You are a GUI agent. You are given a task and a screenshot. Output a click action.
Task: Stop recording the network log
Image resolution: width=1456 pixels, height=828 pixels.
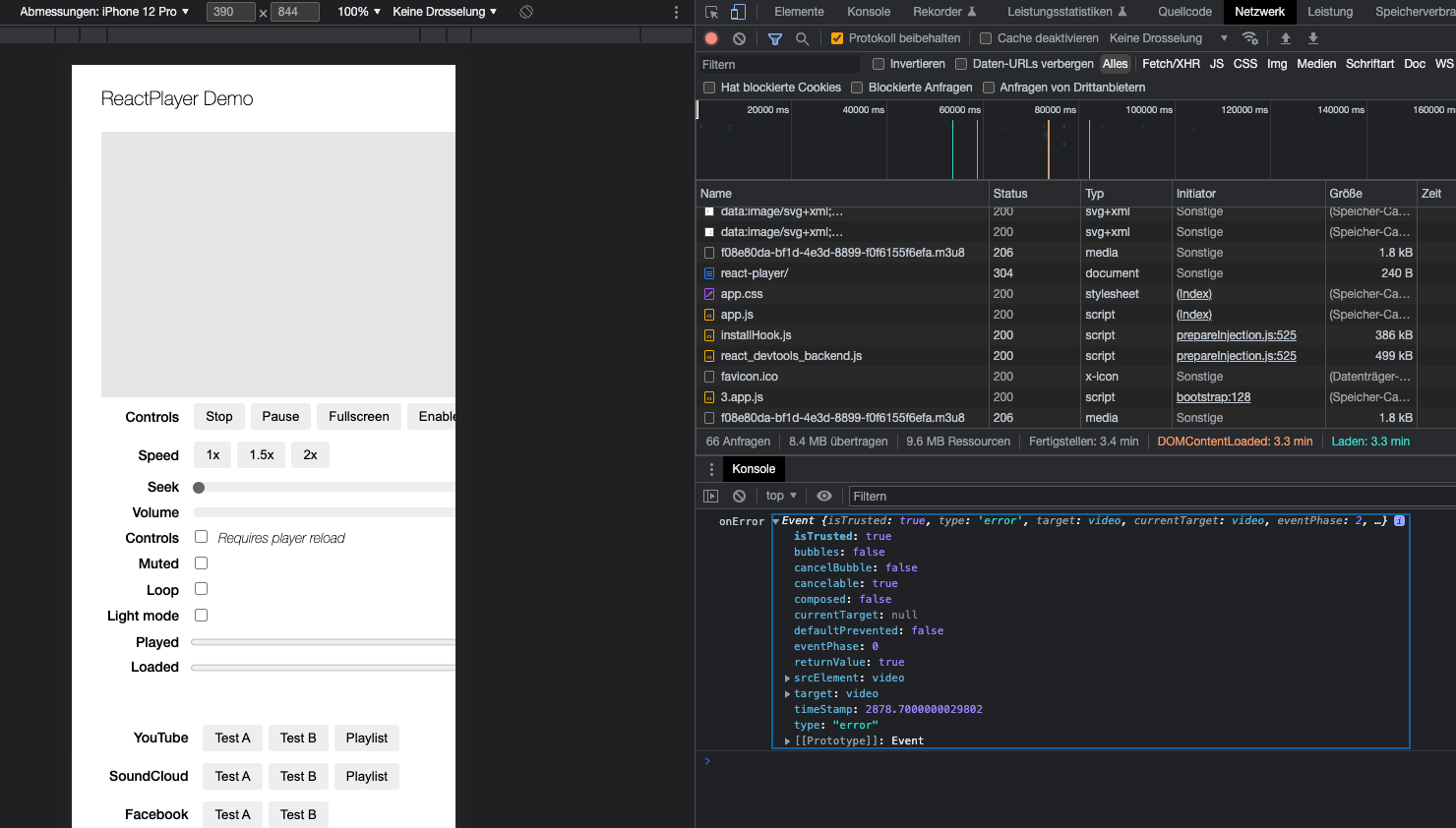(x=710, y=37)
